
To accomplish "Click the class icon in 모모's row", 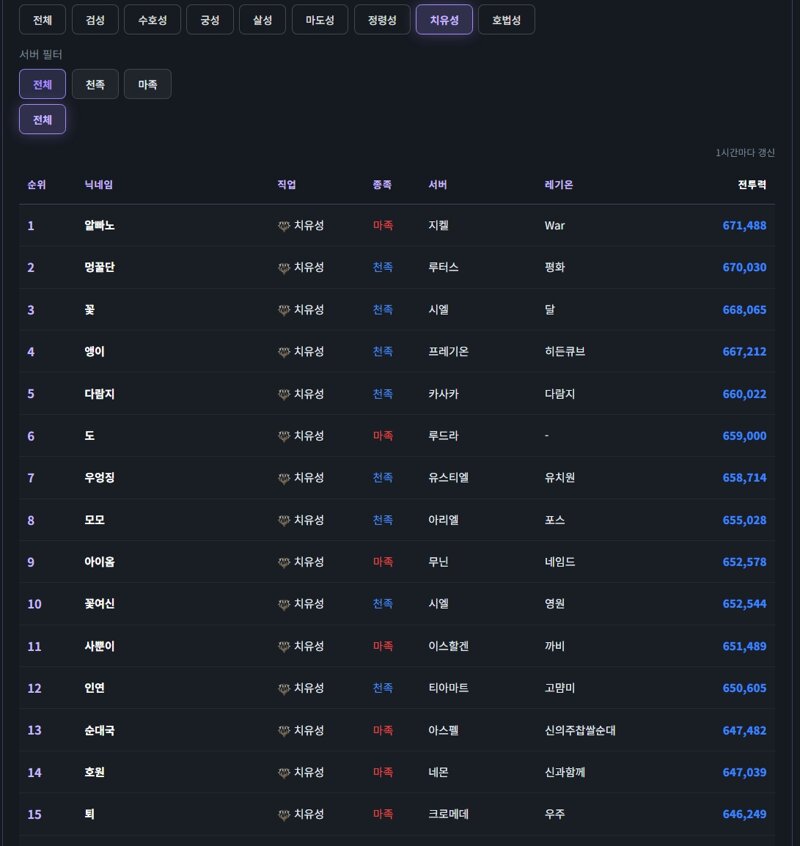I will (284, 521).
